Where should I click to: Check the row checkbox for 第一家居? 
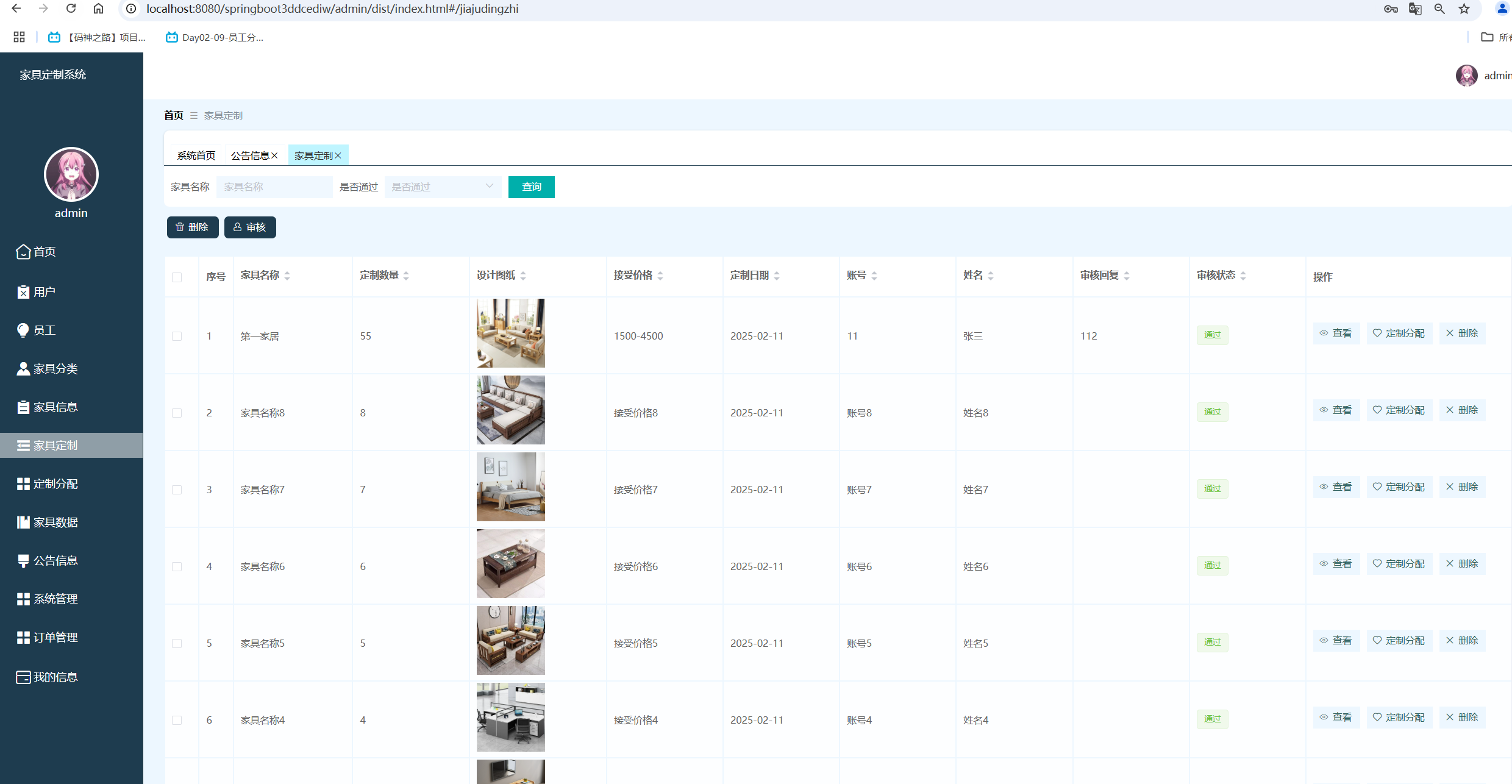pos(177,337)
